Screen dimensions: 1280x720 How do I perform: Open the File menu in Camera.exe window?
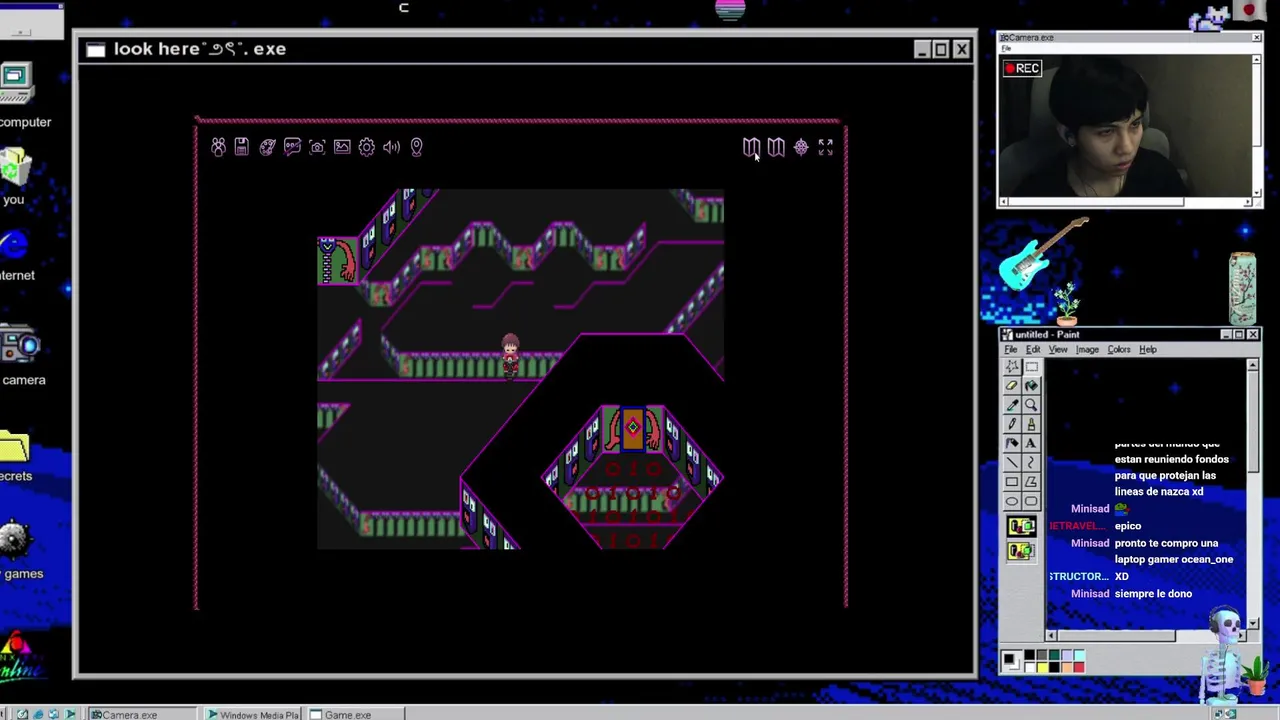(x=1006, y=49)
